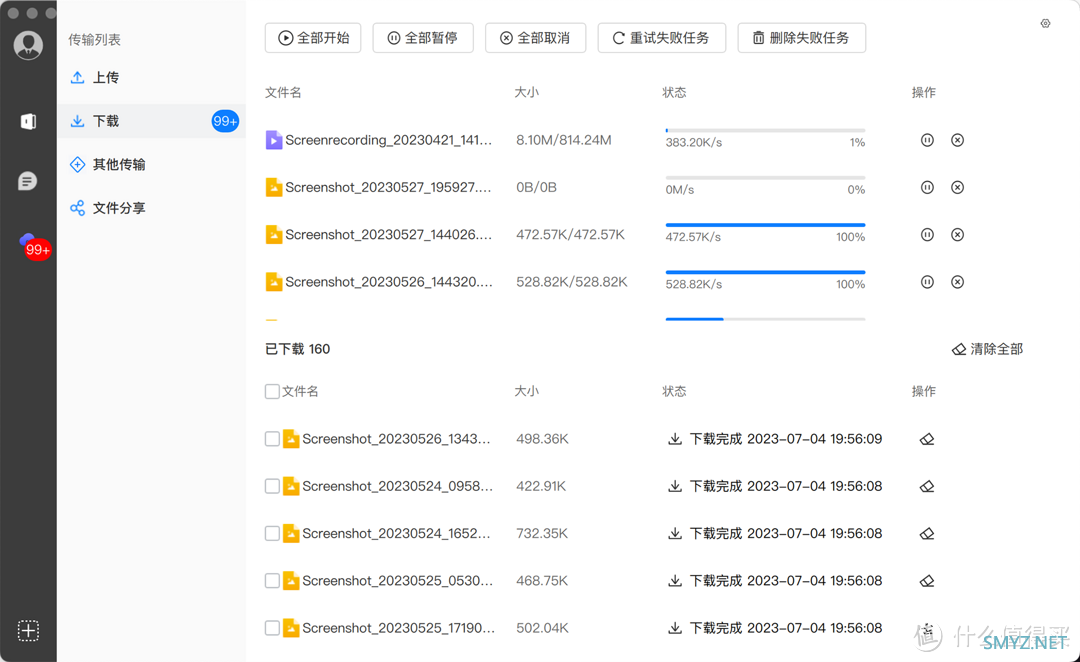Click the 99+ badge on 下载

(225, 121)
